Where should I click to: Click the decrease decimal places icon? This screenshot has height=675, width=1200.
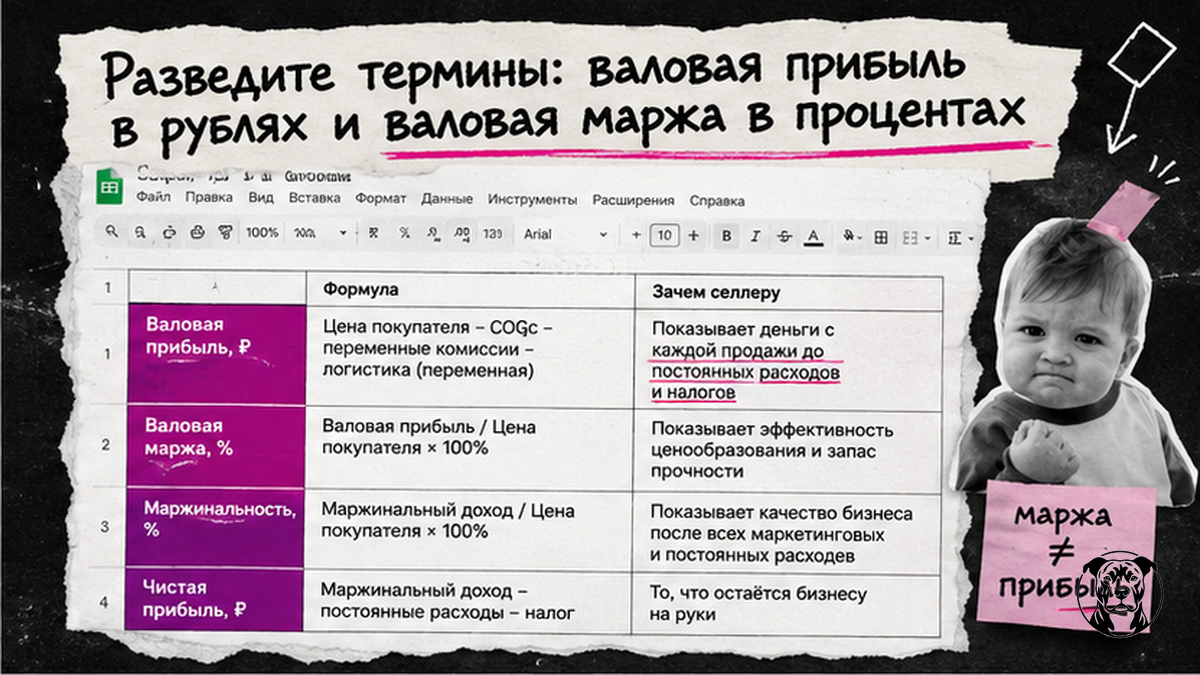coord(433,234)
